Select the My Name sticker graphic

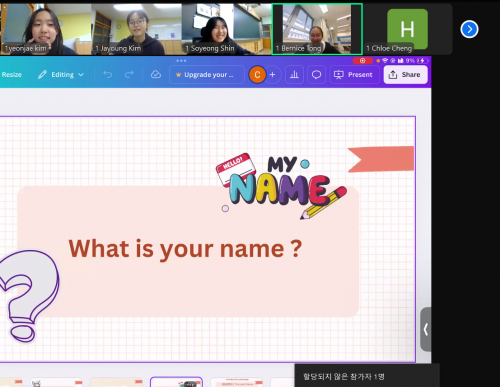point(282,186)
